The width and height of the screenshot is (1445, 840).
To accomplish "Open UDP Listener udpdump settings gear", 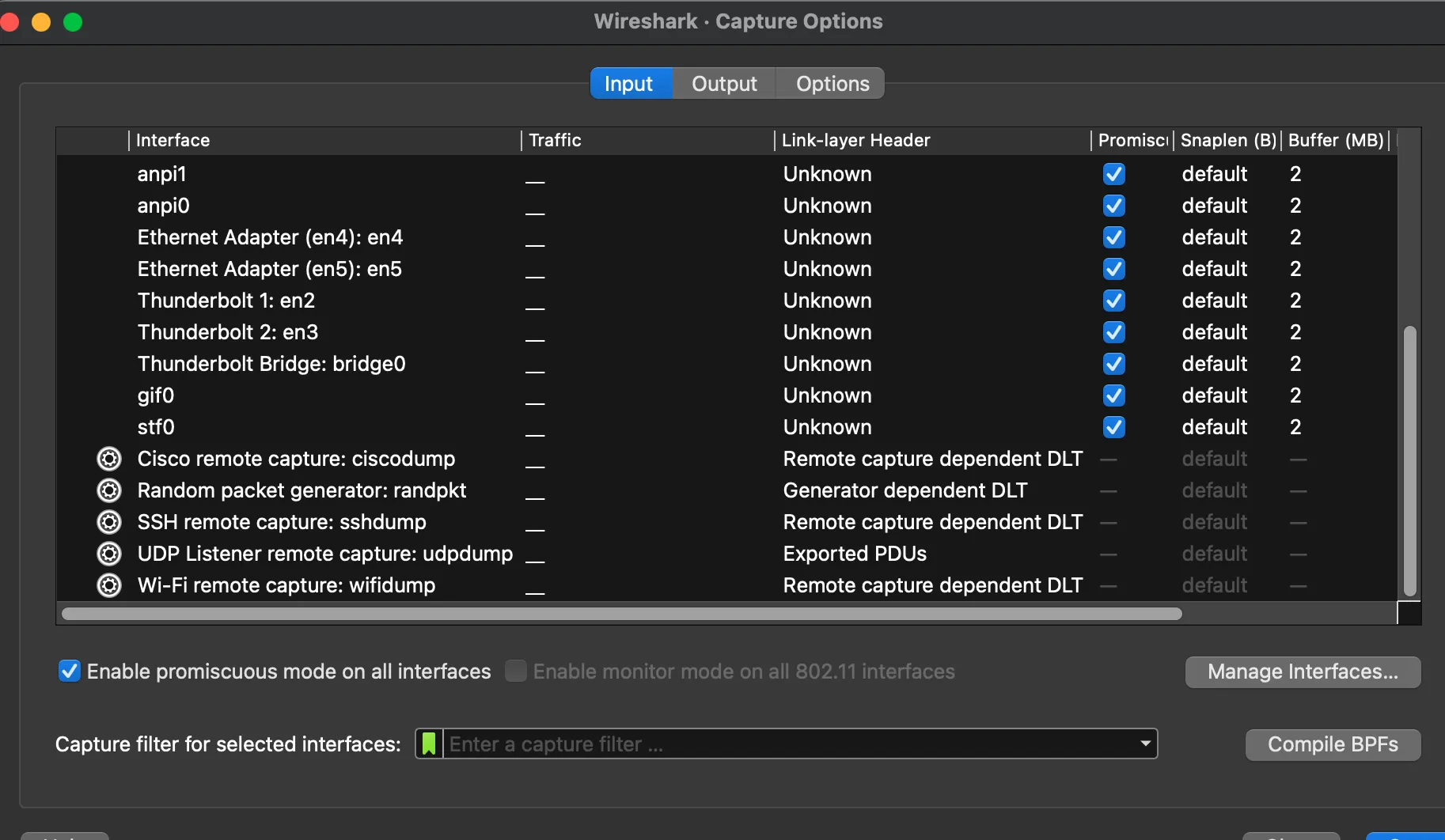I will click(x=110, y=553).
